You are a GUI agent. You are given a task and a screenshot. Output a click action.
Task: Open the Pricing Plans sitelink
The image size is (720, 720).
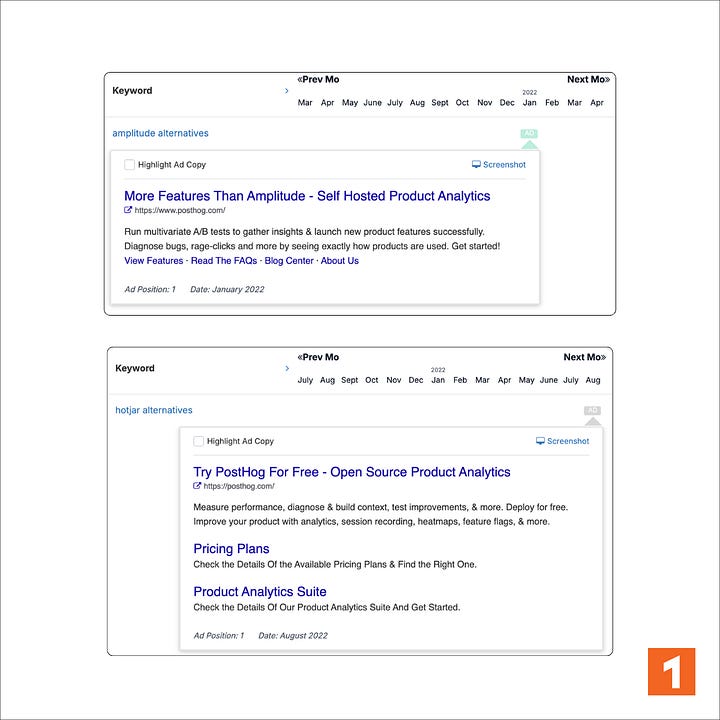pyautogui.click(x=231, y=549)
